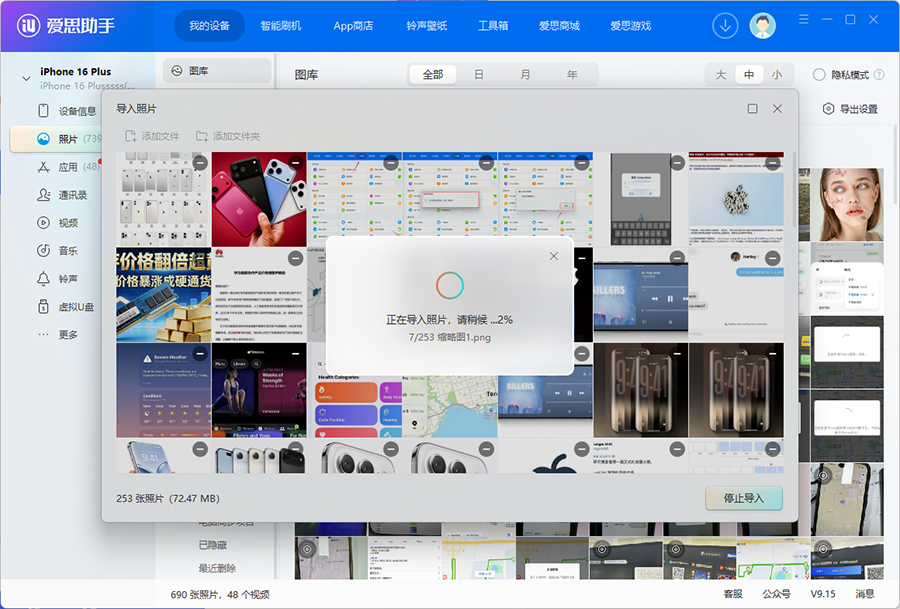Open 铃声壁纸 tab
This screenshot has width=900, height=609.
point(426,26)
